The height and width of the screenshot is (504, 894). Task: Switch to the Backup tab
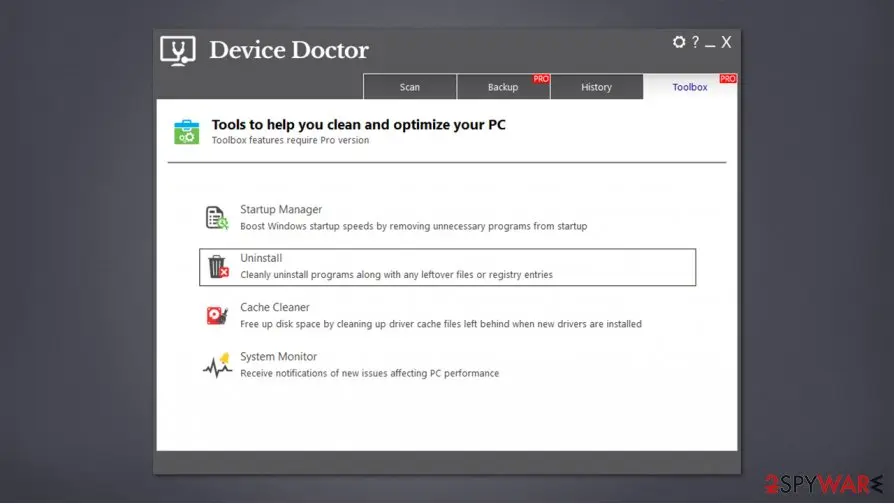(503, 87)
